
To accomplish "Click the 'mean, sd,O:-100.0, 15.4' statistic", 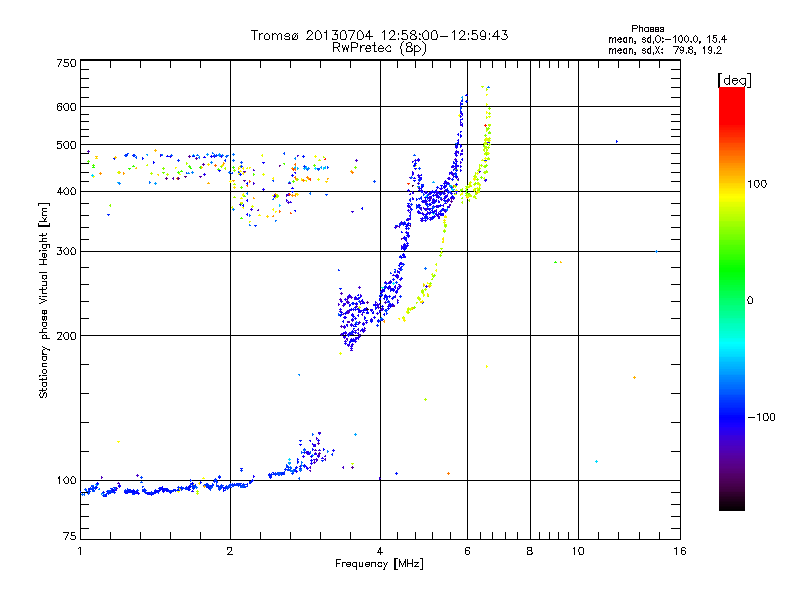I will 667,39.
